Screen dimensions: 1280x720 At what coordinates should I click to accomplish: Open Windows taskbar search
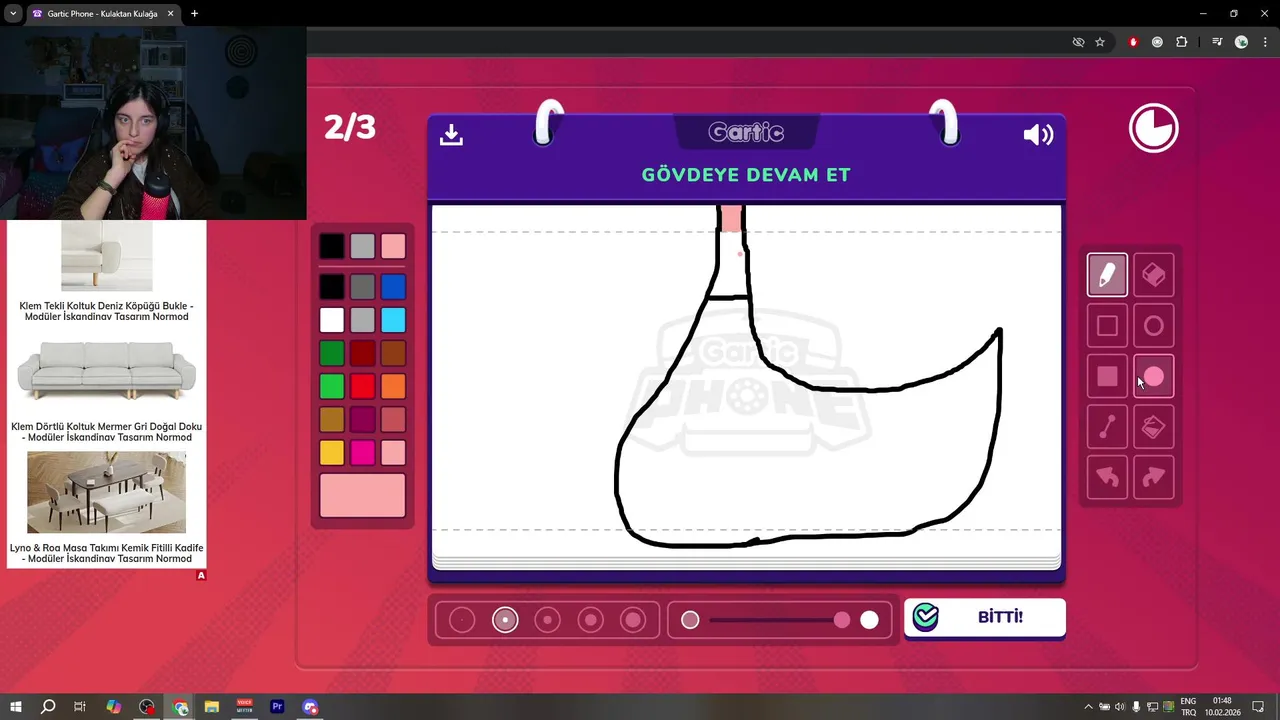pyautogui.click(x=47, y=707)
